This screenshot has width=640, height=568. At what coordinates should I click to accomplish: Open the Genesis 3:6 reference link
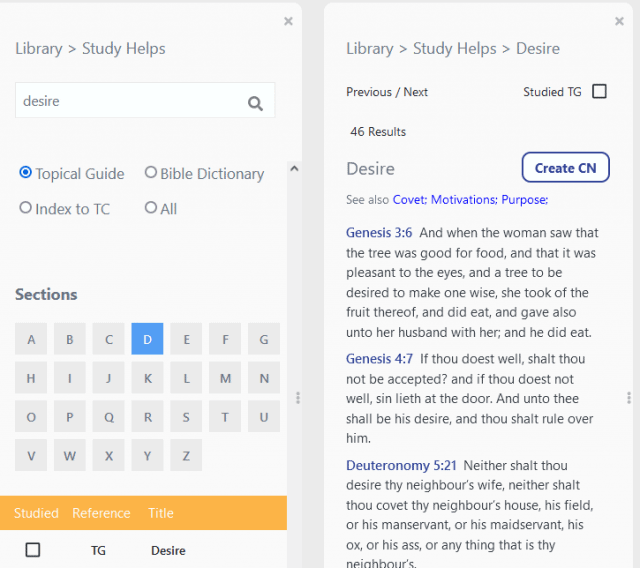[378, 232]
